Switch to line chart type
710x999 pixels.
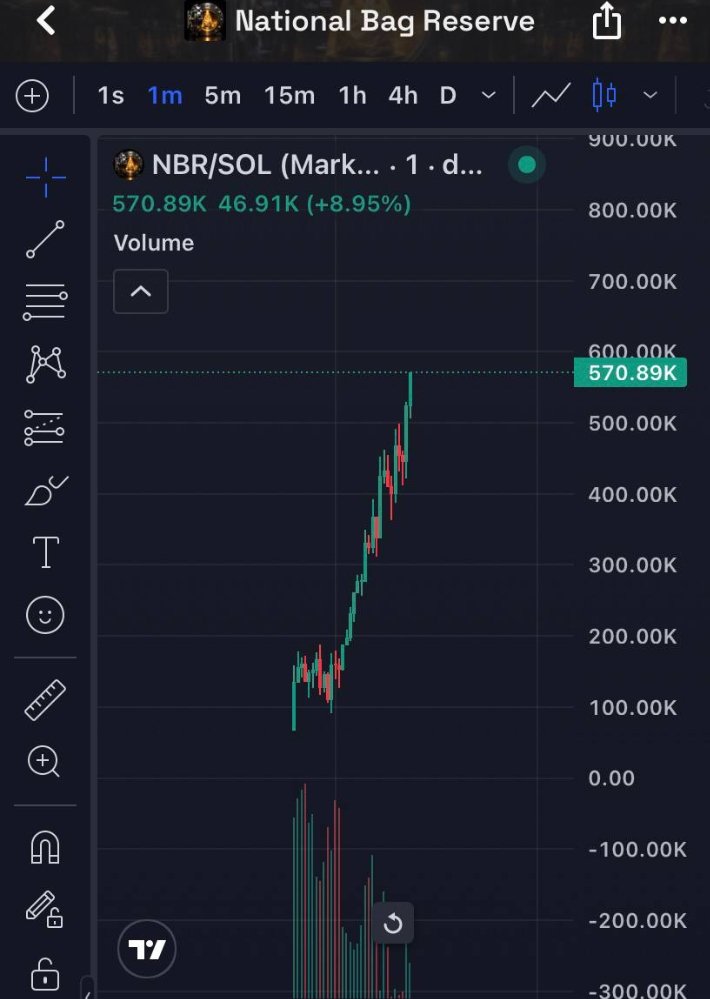(551, 96)
